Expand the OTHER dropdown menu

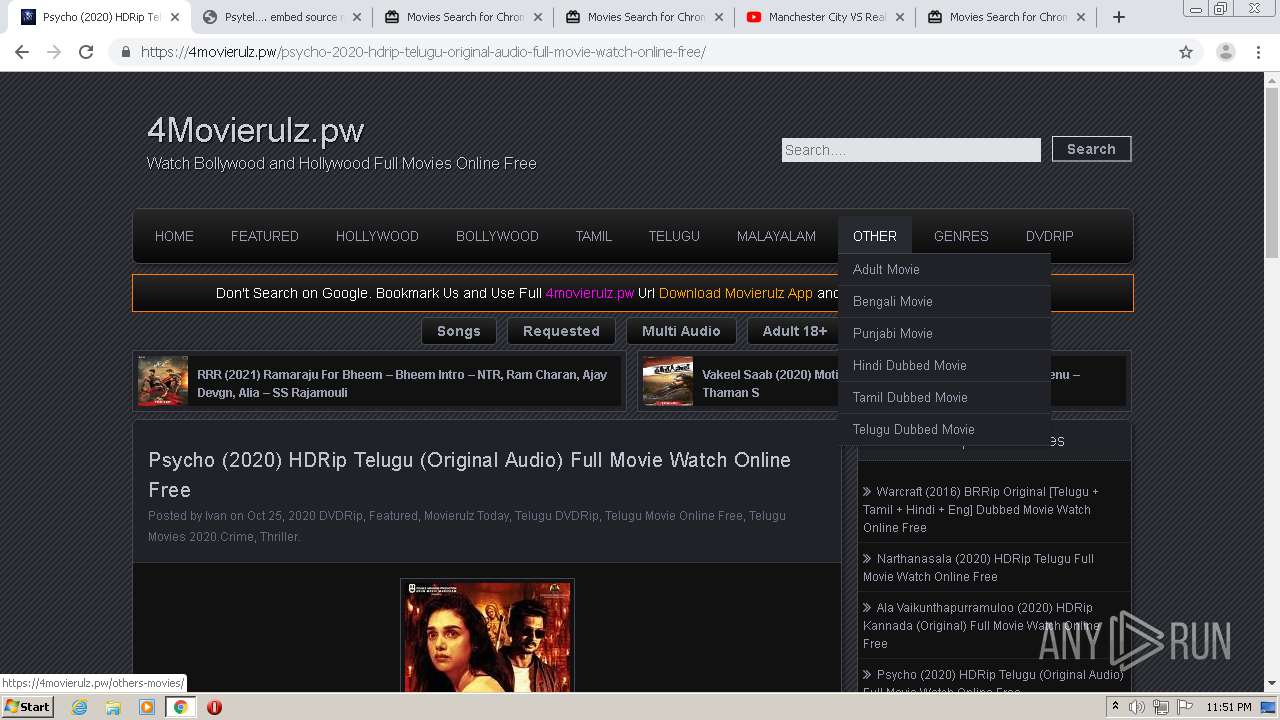(x=875, y=236)
